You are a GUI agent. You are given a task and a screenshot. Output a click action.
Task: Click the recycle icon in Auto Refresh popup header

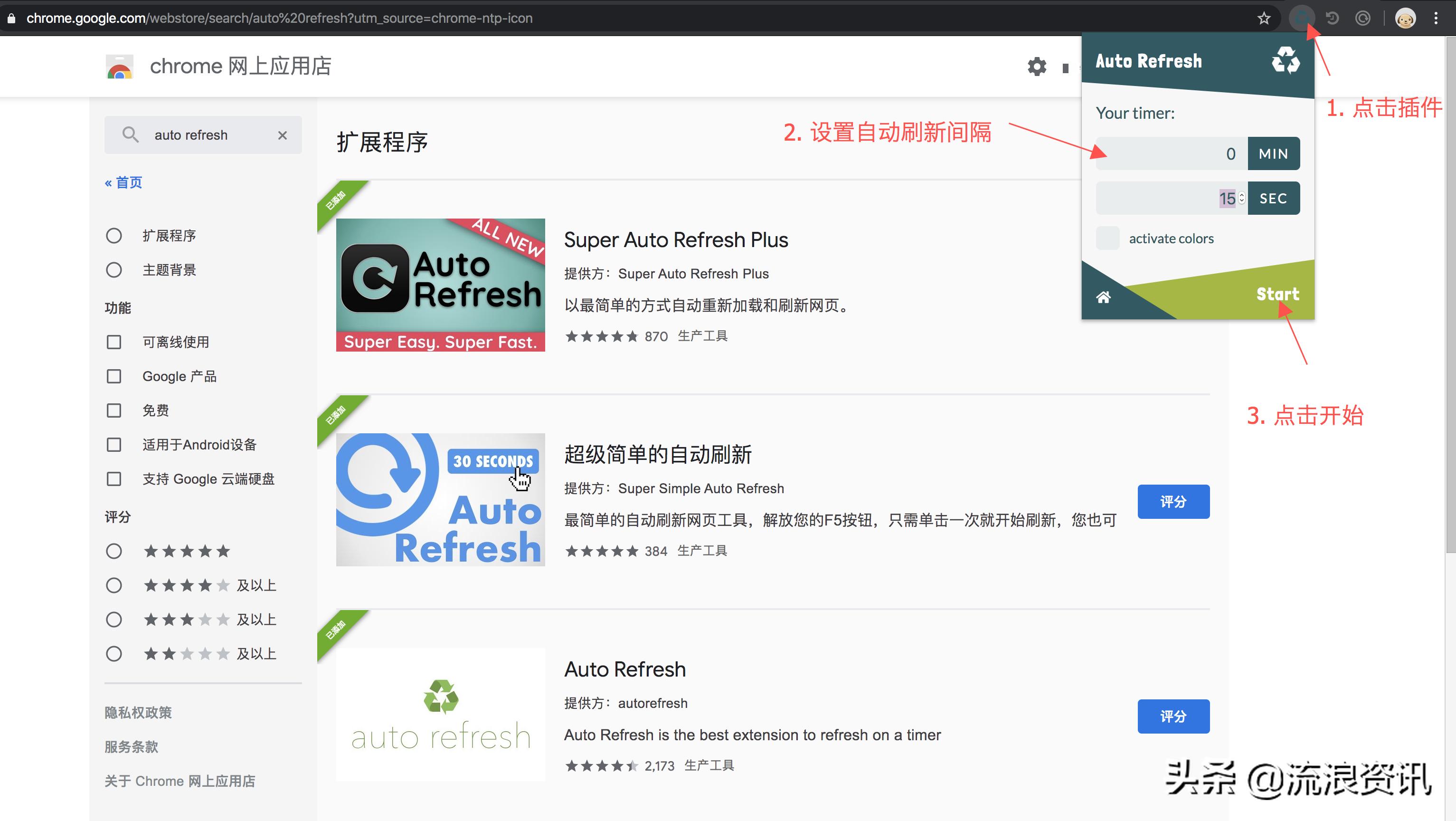click(1286, 60)
